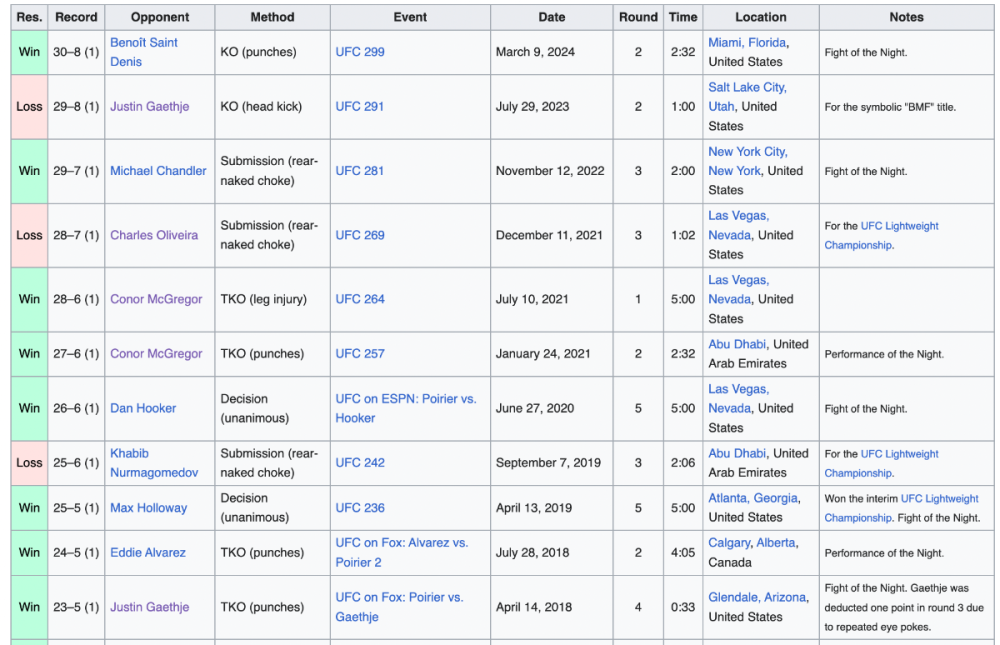The height and width of the screenshot is (645, 1000).
Task: Click "Loss" in the Charles Oliveira row
Action: coord(29,235)
